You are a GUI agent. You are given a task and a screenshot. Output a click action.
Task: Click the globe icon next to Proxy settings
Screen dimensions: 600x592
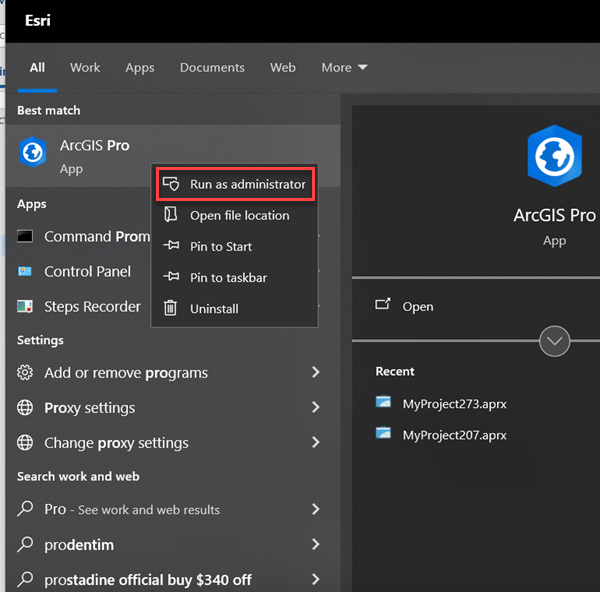click(25, 408)
